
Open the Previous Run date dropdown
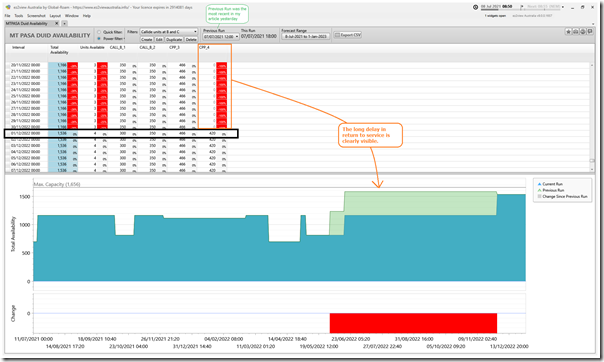[x=221, y=37]
